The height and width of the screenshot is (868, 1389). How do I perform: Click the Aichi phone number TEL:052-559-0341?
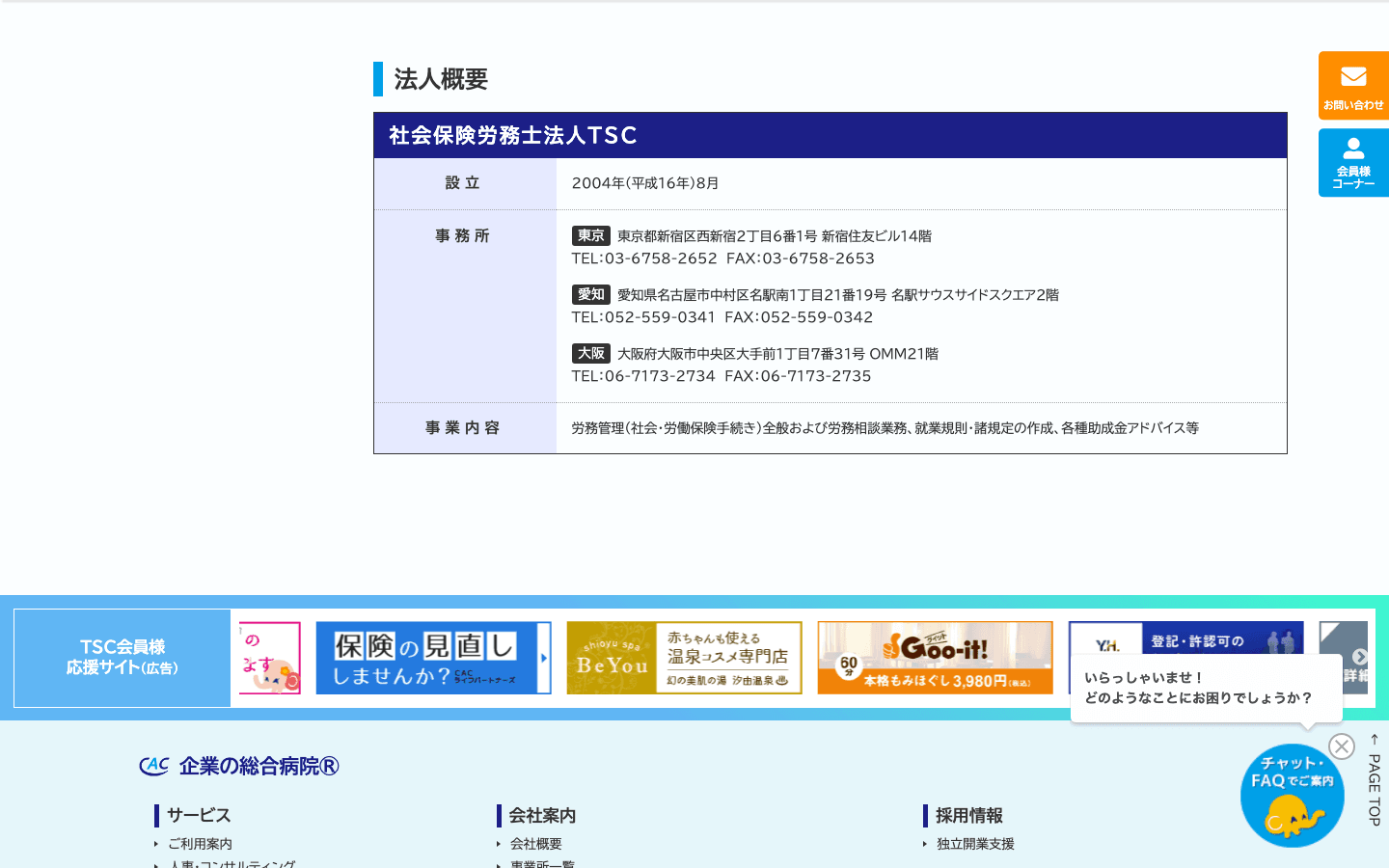tap(643, 317)
